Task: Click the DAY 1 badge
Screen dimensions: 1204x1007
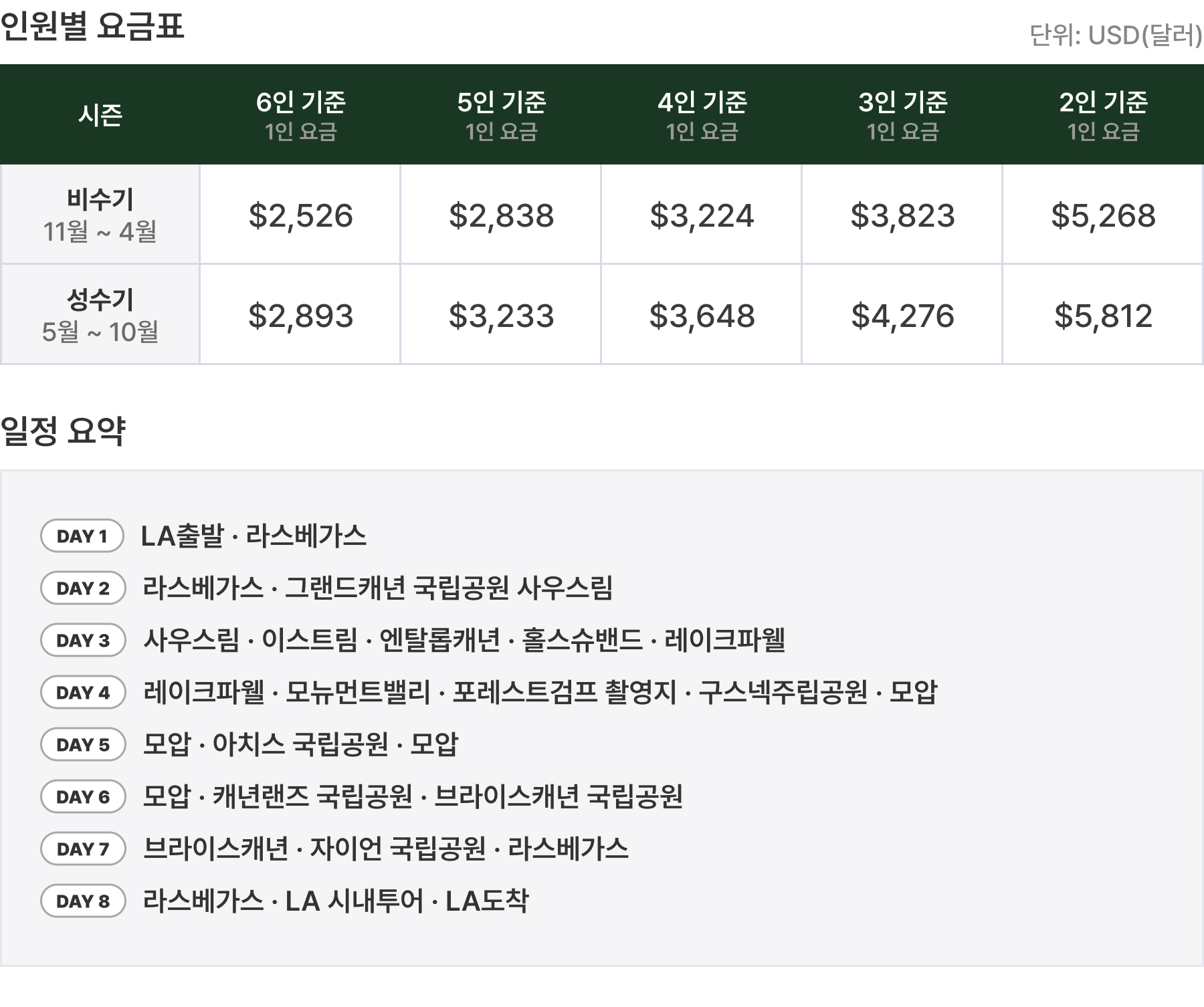Action: pyautogui.click(x=82, y=536)
